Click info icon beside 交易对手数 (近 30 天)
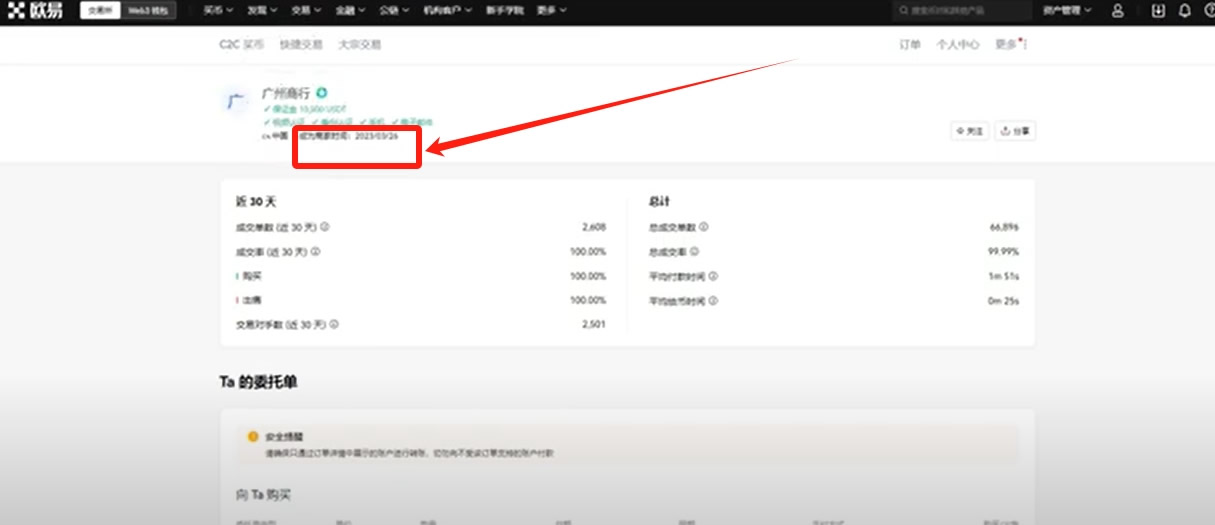The height and width of the screenshot is (525, 1215). (334, 324)
